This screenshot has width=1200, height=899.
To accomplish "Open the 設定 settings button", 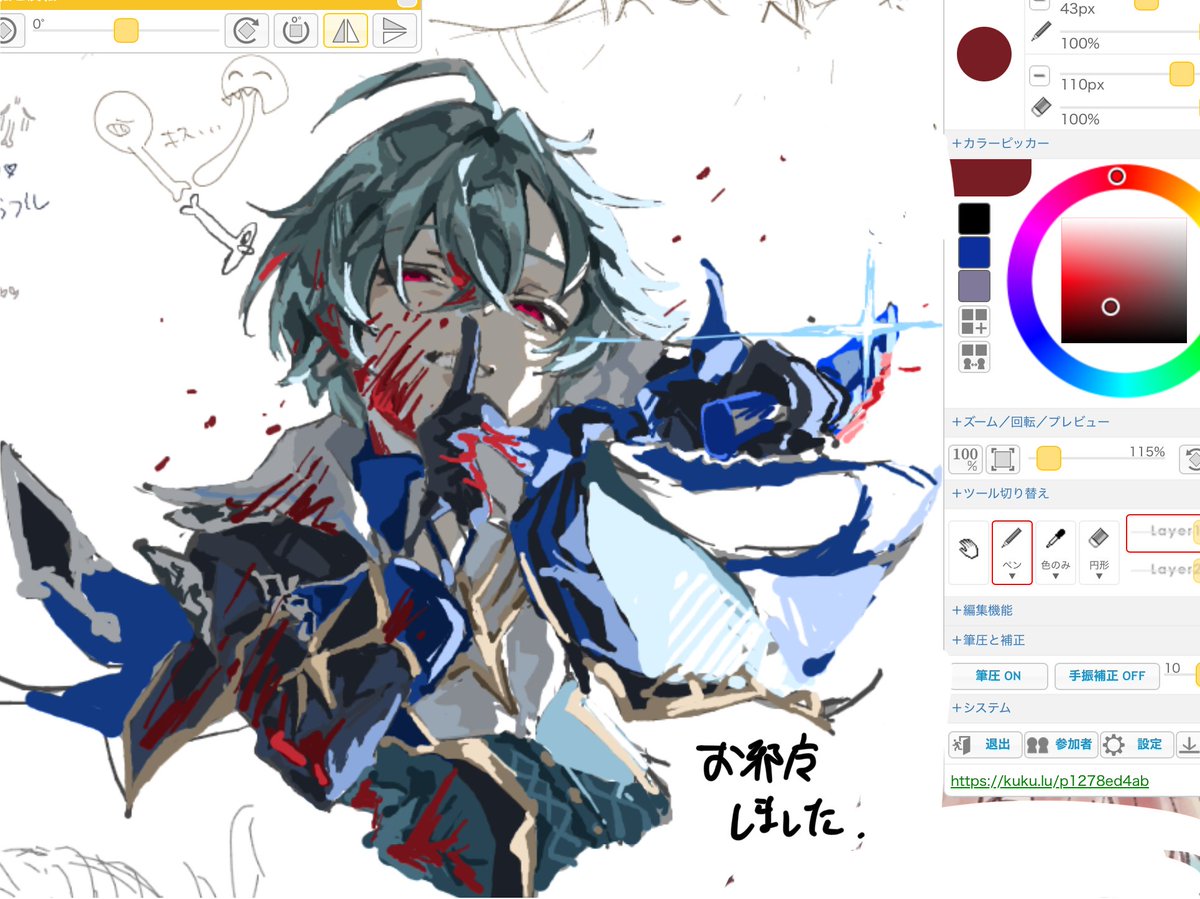I will coord(1135,745).
